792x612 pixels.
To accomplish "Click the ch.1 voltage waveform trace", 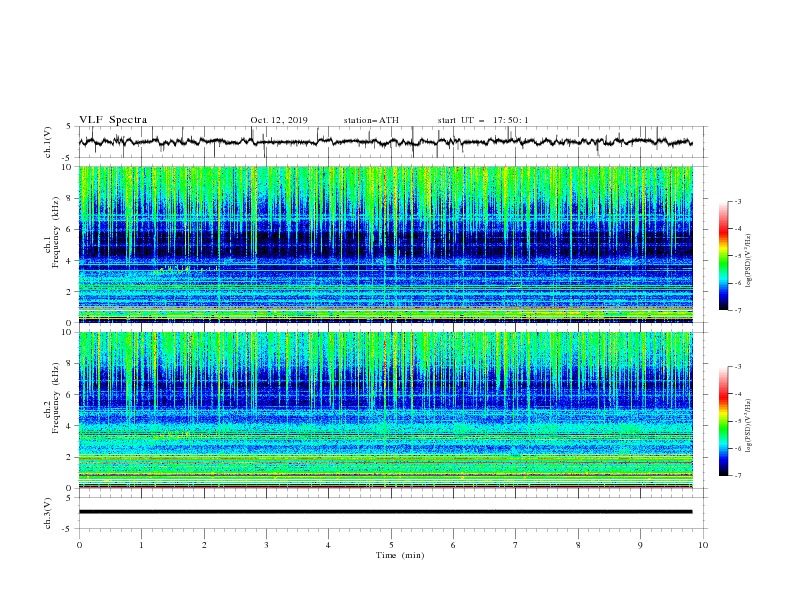I will 385,142.
